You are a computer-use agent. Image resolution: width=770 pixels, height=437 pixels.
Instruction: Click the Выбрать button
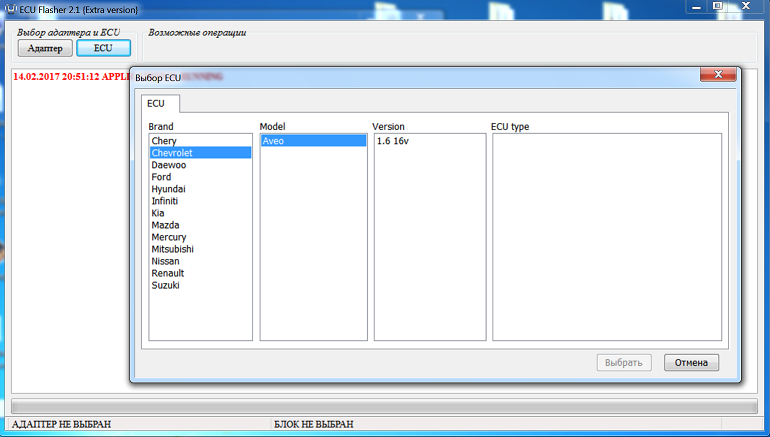tap(624, 363)
